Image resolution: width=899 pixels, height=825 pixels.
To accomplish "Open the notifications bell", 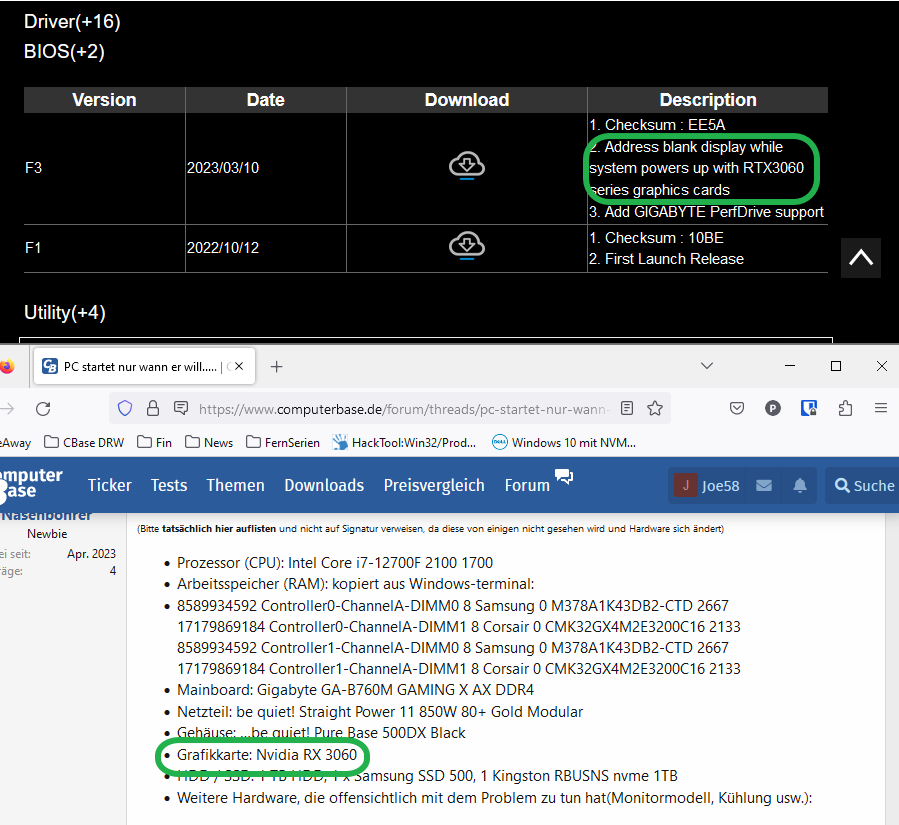I will tap(800, 486).
